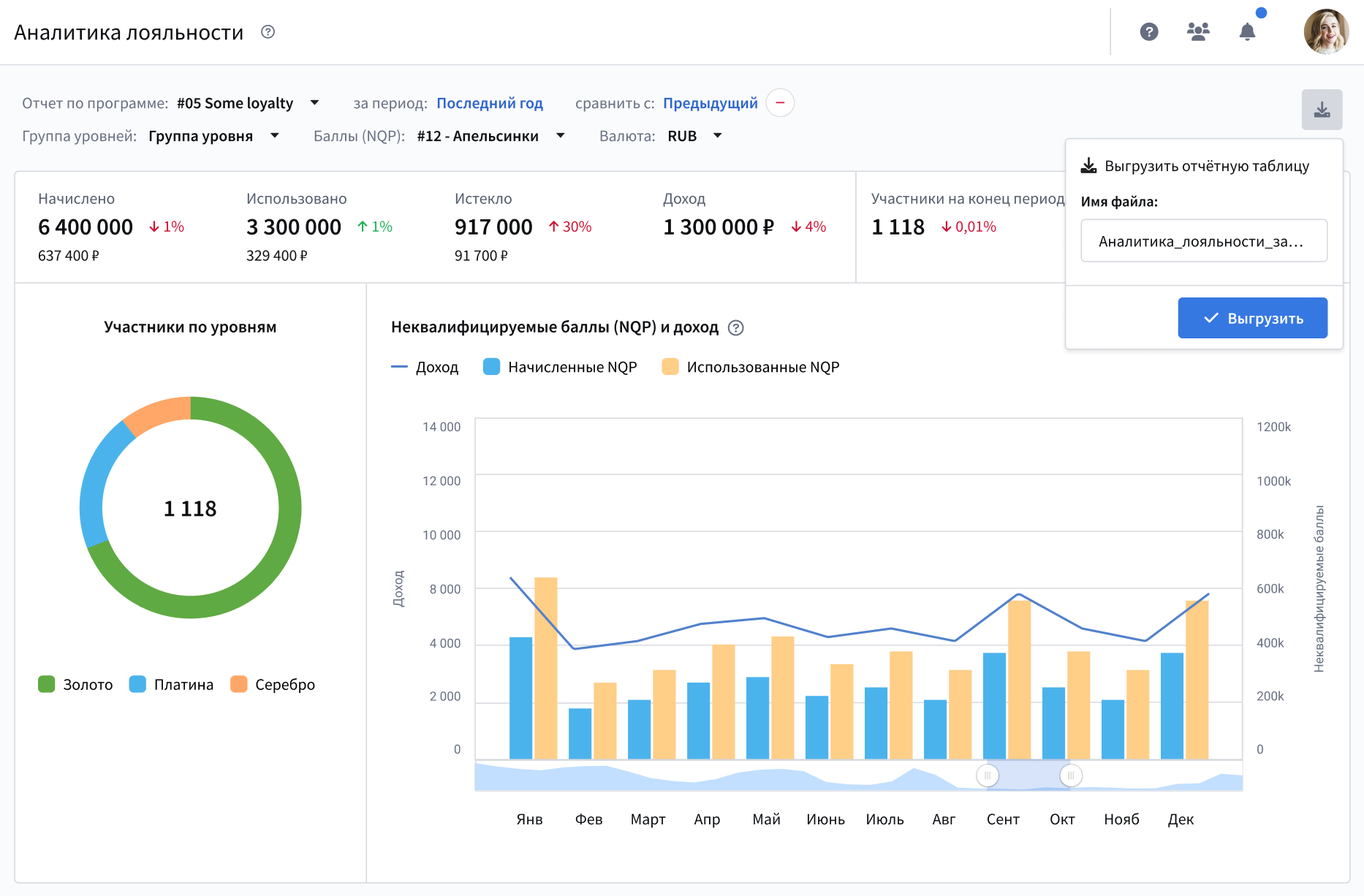Click the Дек month label

[1181, 819]
